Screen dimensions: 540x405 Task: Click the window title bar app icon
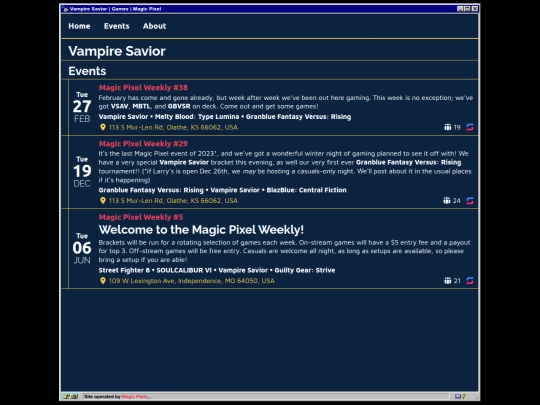65,9
